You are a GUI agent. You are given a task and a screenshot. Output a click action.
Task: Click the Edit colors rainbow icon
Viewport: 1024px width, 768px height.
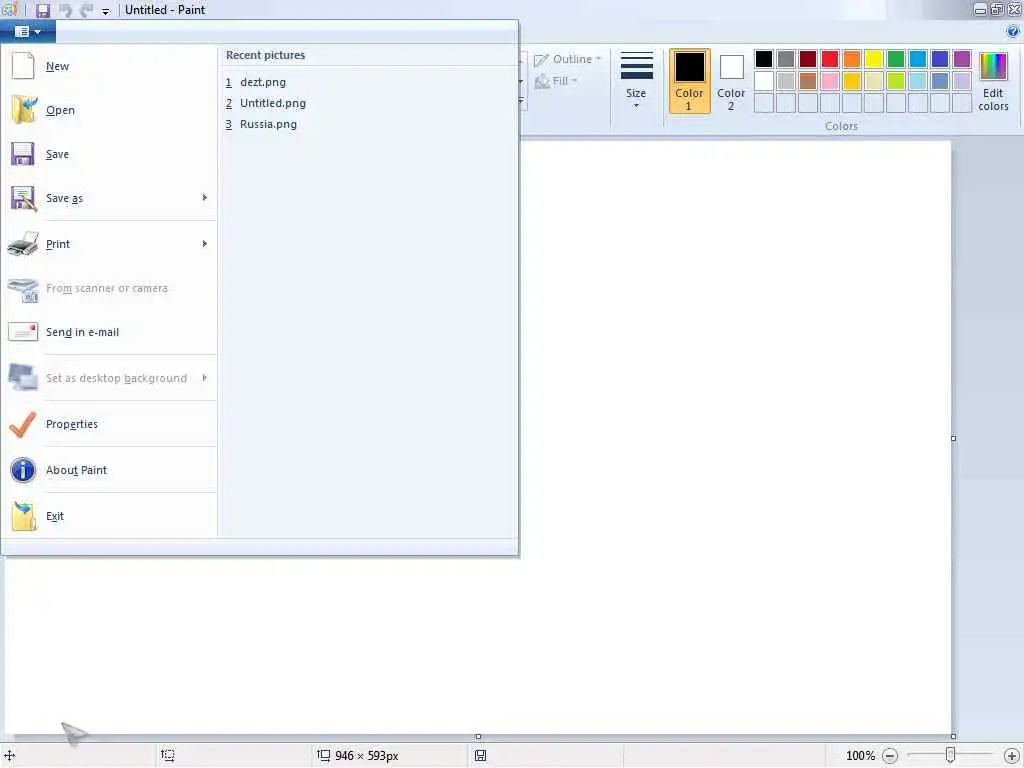coord(993,67)
